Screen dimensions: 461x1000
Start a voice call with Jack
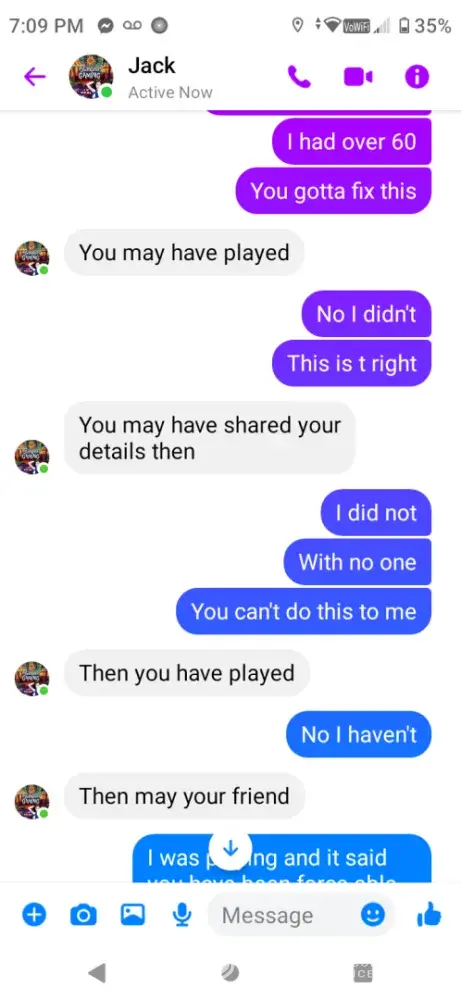(300, 77)
